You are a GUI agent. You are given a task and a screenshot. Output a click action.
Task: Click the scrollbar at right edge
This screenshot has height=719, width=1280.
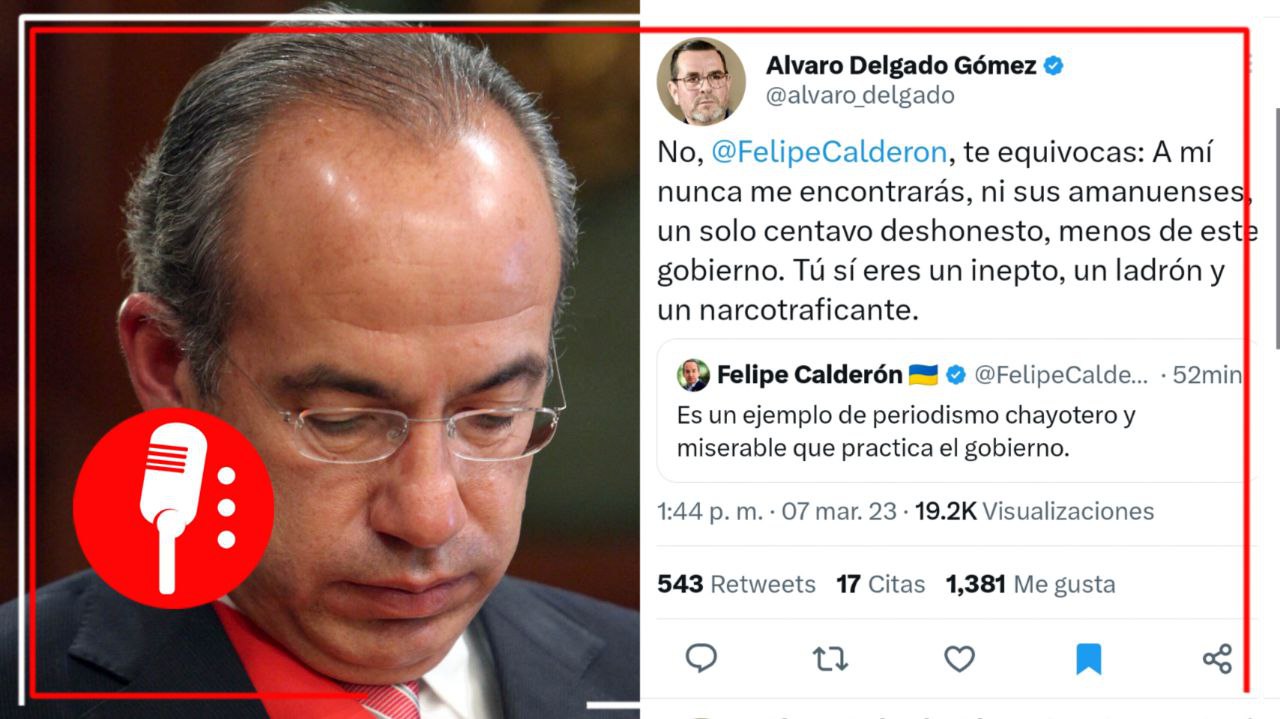tap(1275, 229)
